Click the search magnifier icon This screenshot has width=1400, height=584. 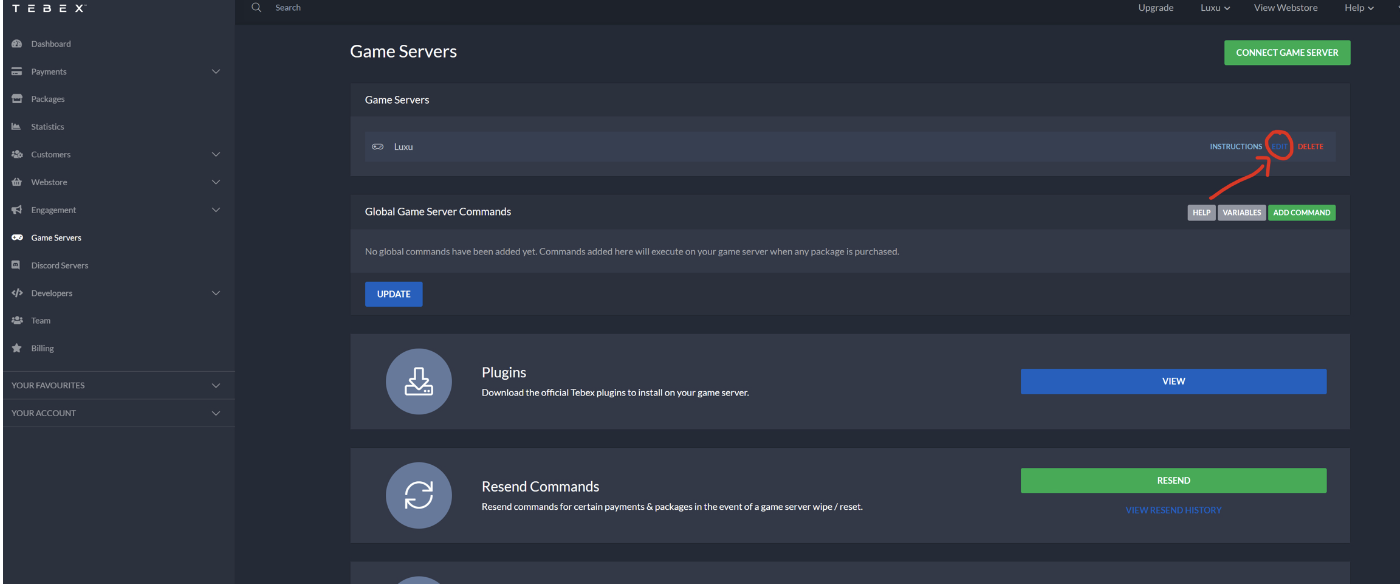coord(257,7)
